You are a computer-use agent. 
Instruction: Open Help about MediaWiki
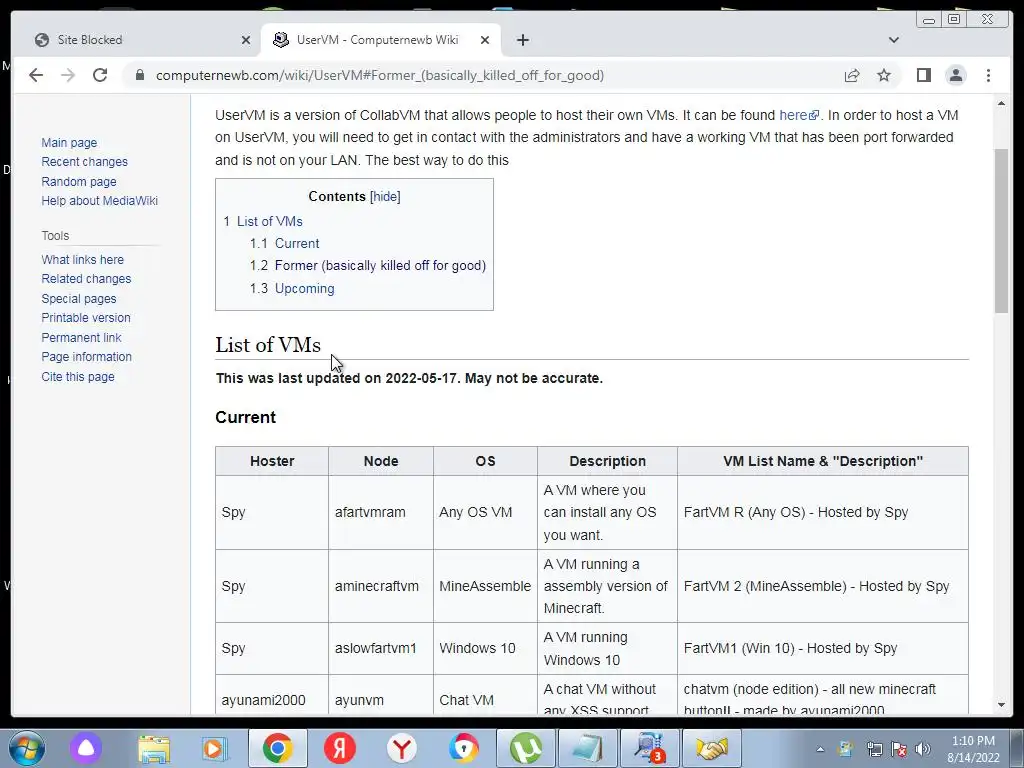[x=99, y=200]
